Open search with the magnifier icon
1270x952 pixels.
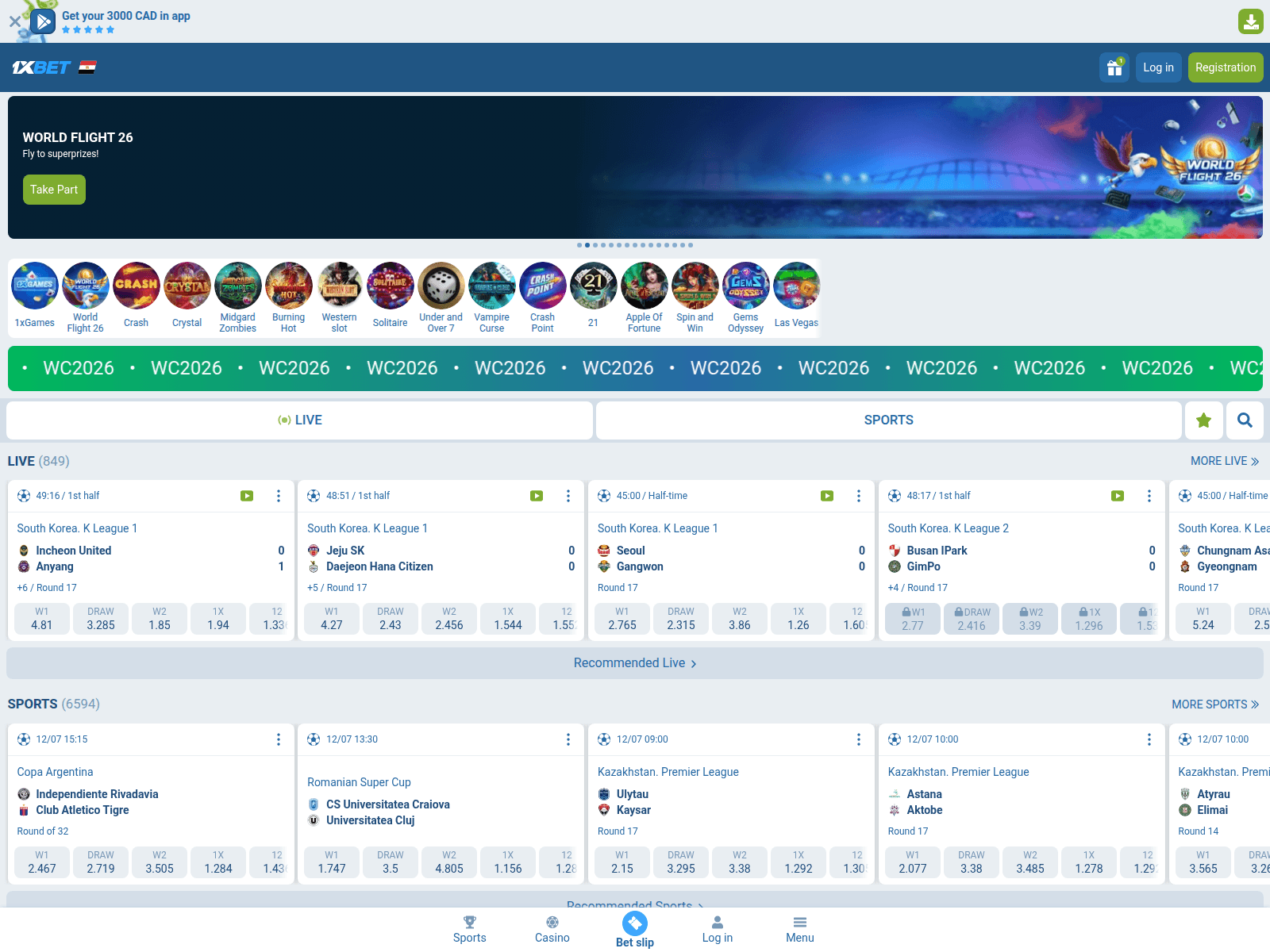(1245, 420)
